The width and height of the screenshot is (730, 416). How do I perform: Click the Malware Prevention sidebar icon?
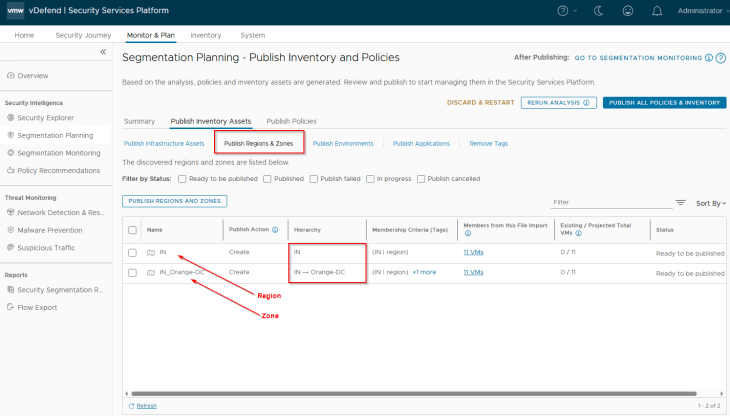(x=11, y=230)
